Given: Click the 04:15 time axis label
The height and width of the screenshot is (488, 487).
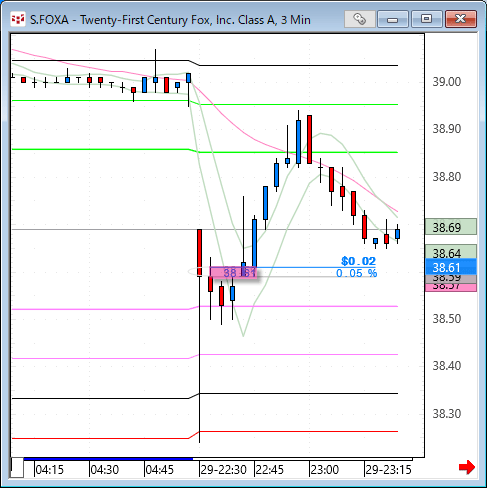Looking at the screenshot, I should (49, 470).
